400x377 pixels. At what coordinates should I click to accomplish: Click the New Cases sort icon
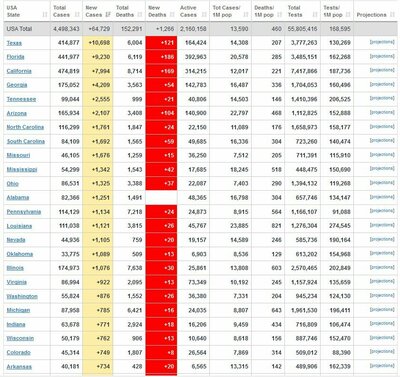coord(108,15)
